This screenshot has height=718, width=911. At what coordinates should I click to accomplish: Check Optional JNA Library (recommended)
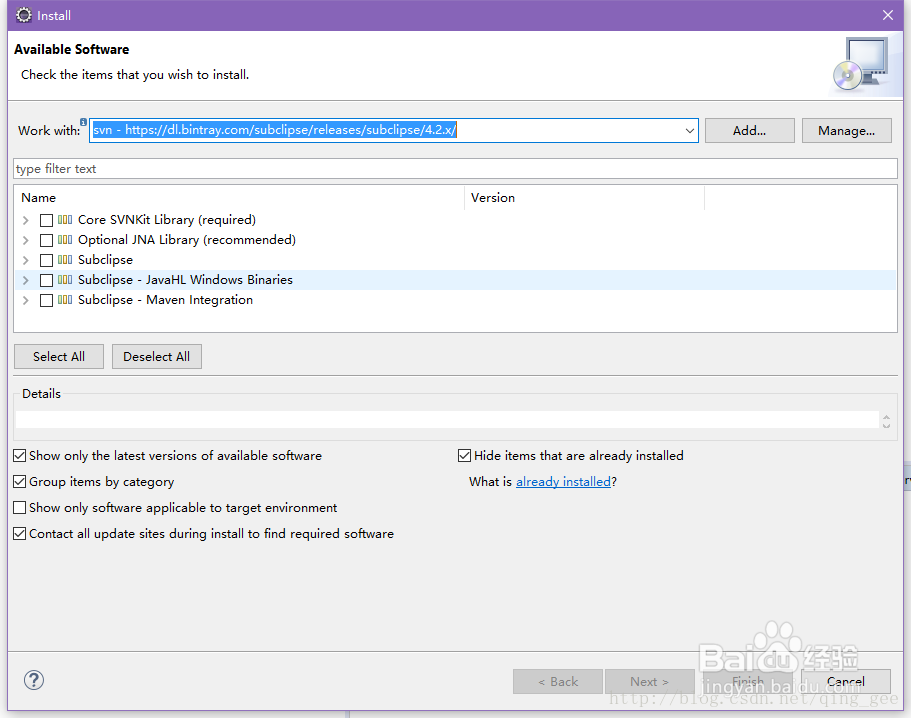[46, 240]
